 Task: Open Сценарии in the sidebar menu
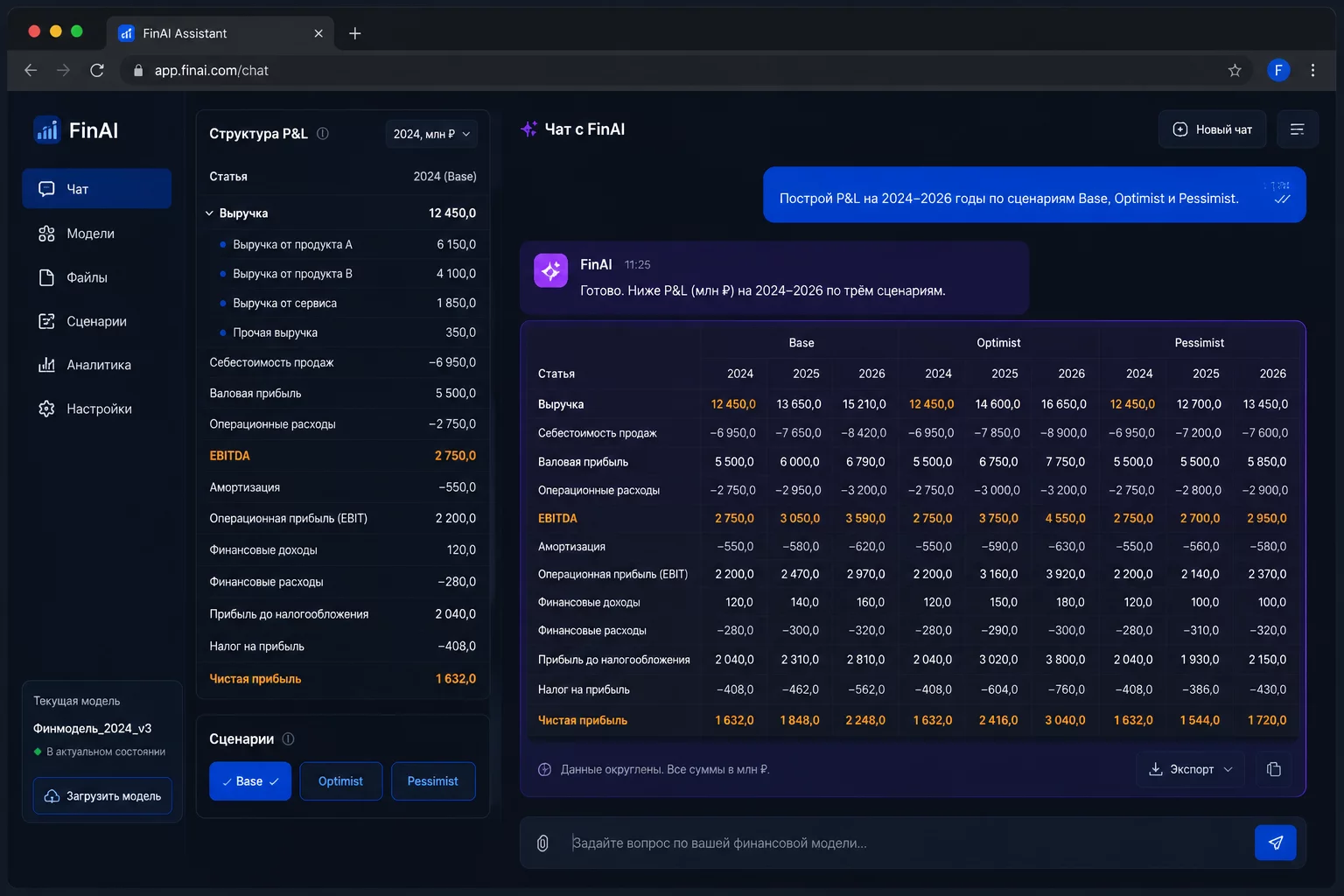click(x=97, y=321)
